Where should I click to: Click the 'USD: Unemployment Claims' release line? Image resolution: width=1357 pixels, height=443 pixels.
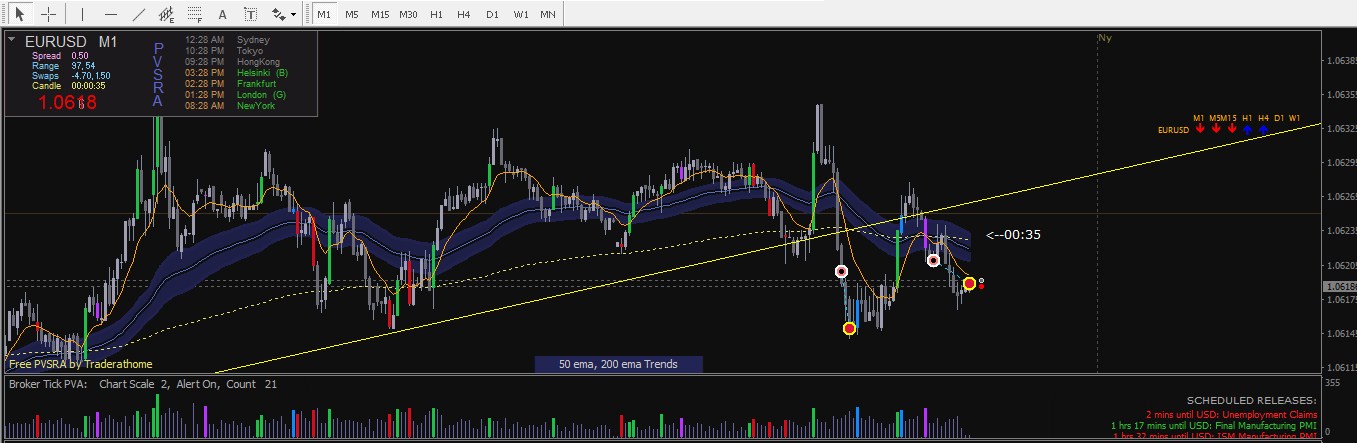coord(1231,414)
